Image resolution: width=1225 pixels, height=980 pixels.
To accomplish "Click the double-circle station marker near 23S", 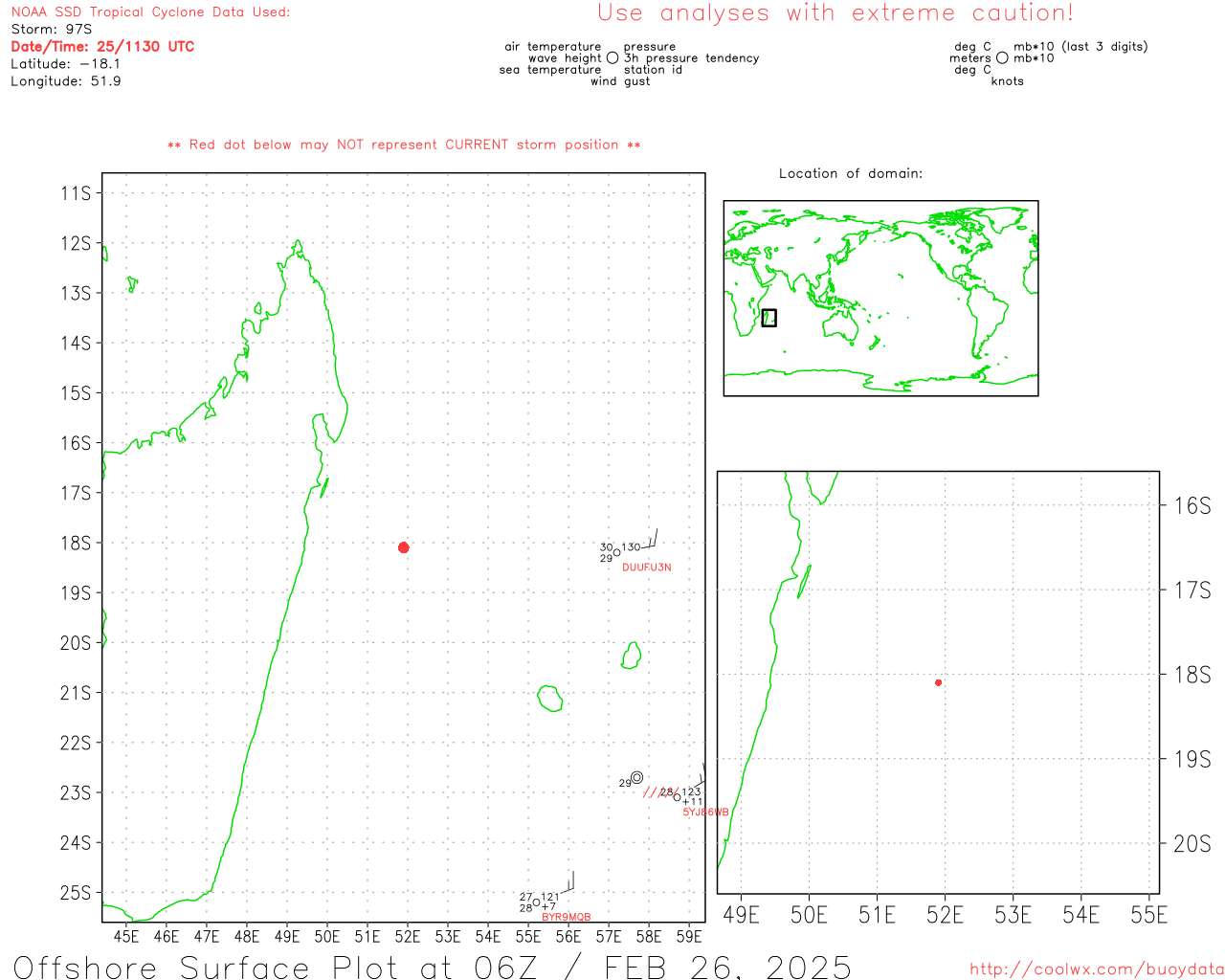I will tap(636, 777).
